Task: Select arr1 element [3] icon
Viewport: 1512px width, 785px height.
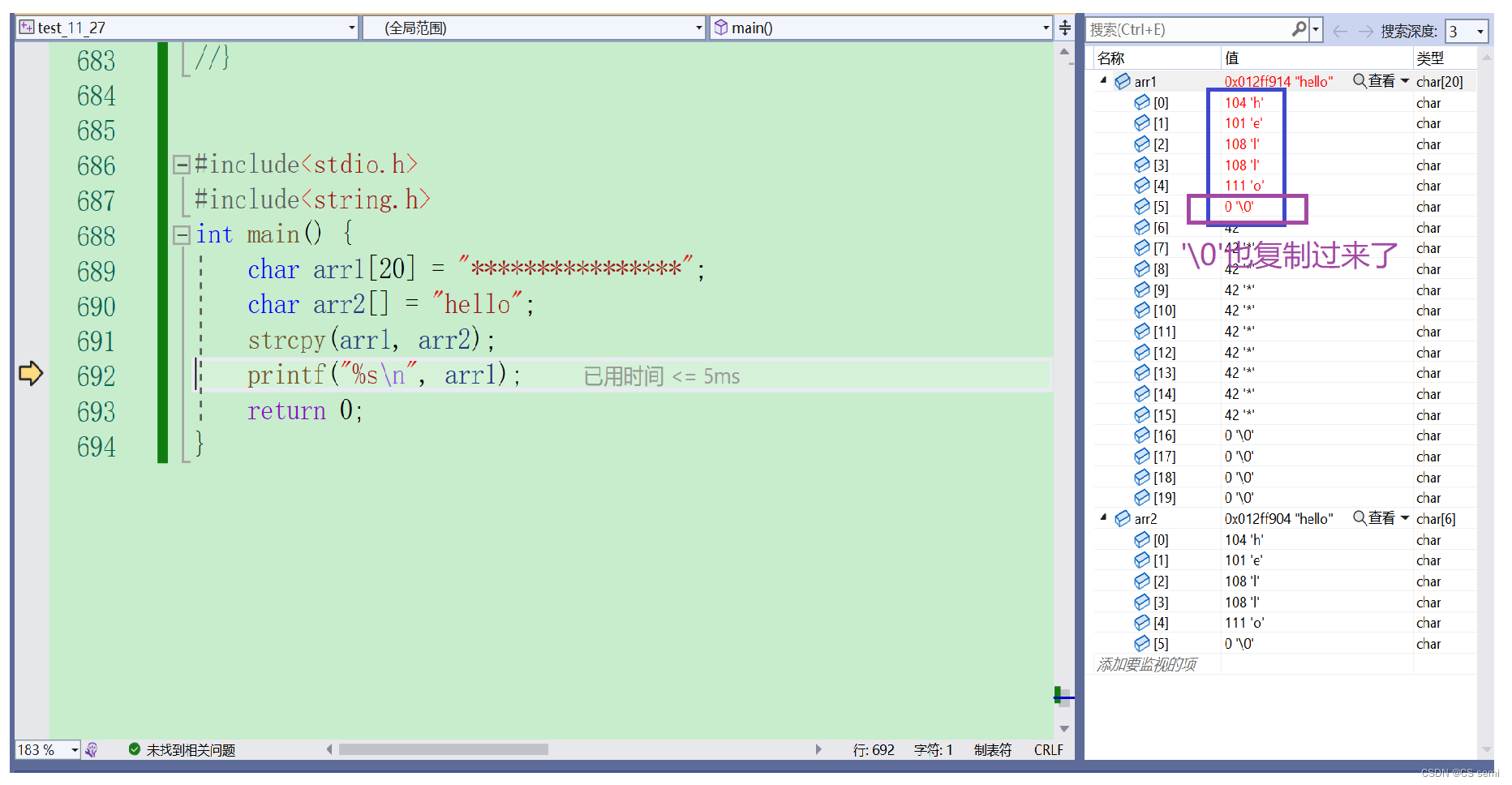Action: click(x=1142, y=165)
